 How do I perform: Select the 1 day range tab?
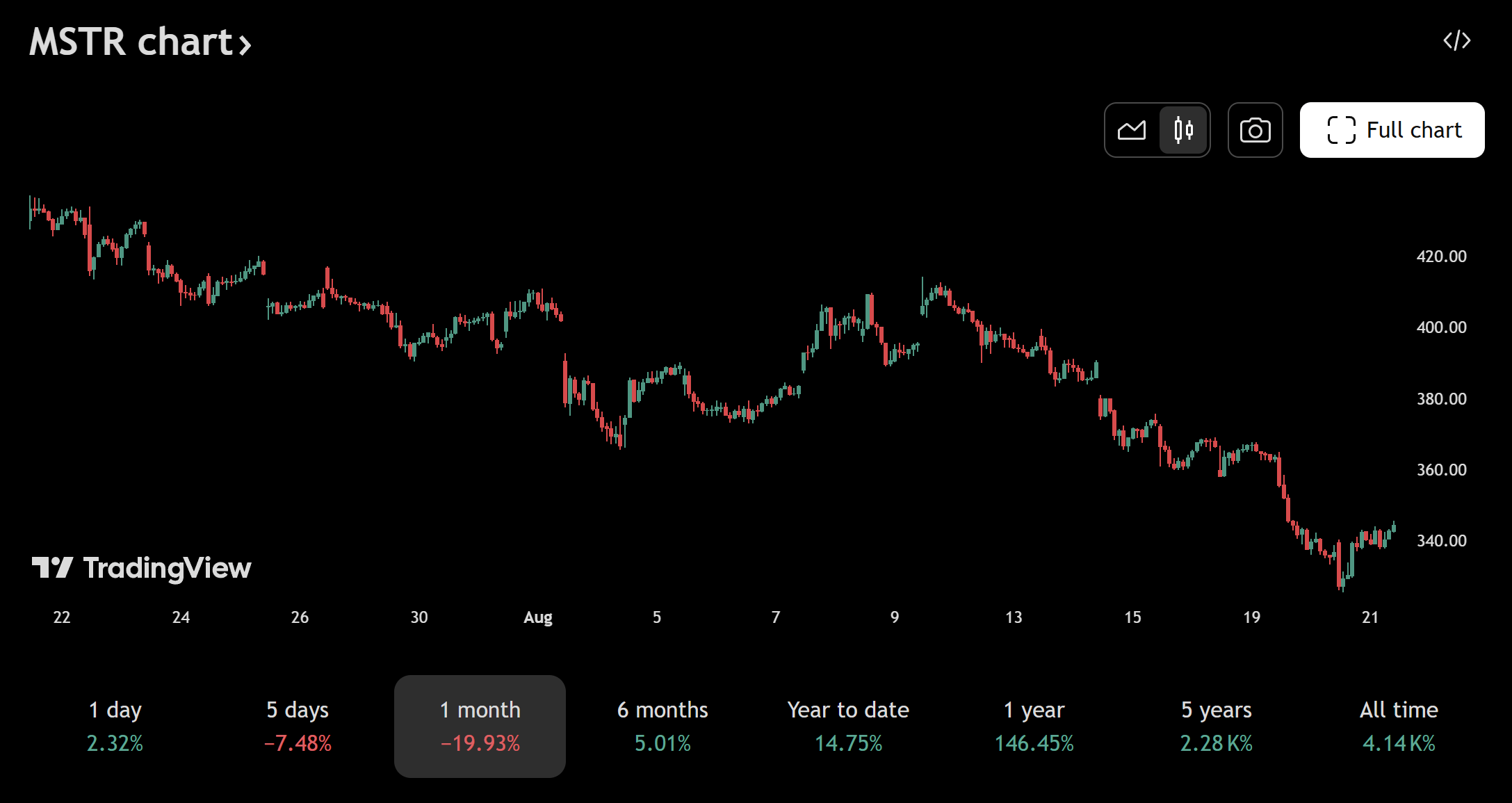coord(115,725)
